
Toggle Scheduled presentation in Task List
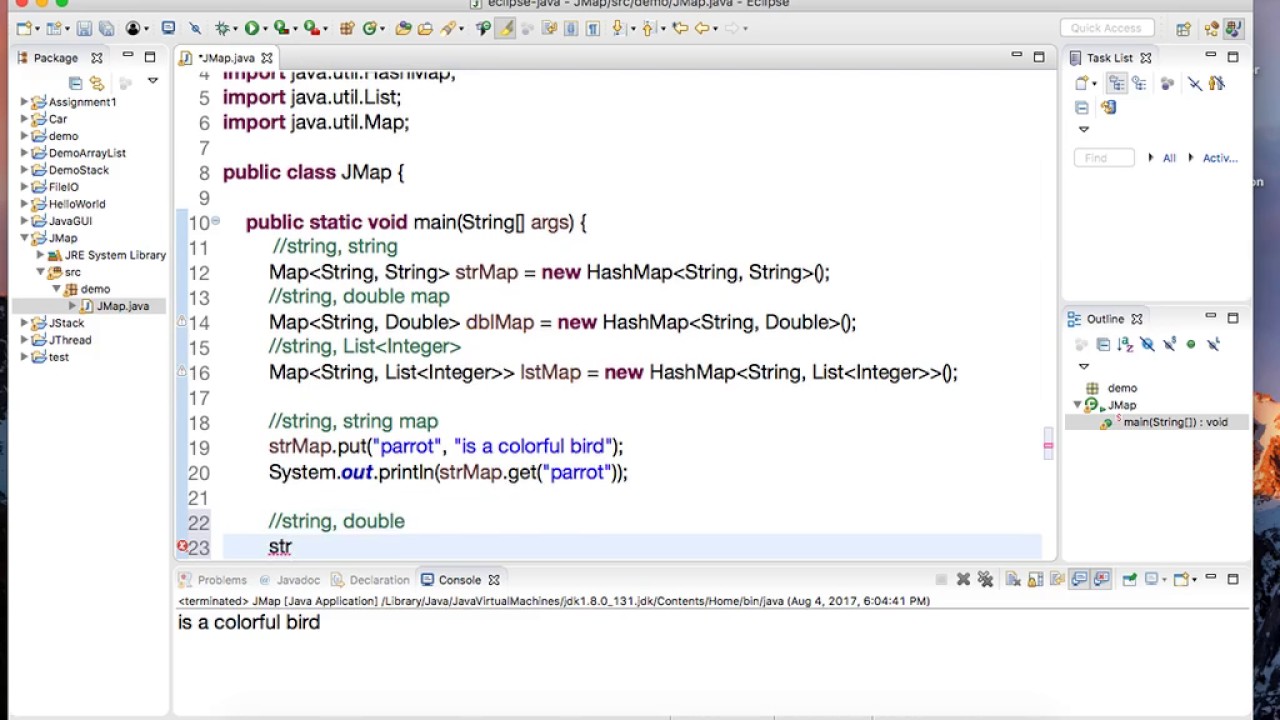(x=1139, y=84)
